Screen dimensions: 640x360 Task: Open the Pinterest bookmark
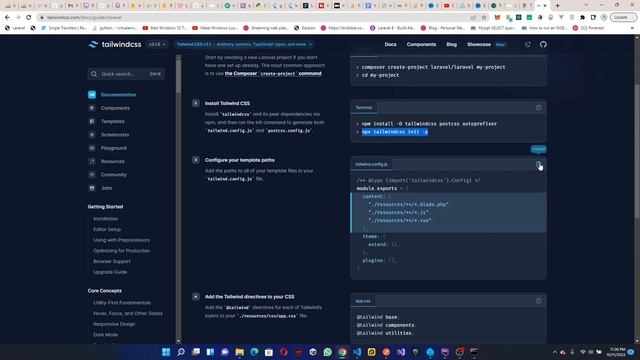click(x=589, y=28)
